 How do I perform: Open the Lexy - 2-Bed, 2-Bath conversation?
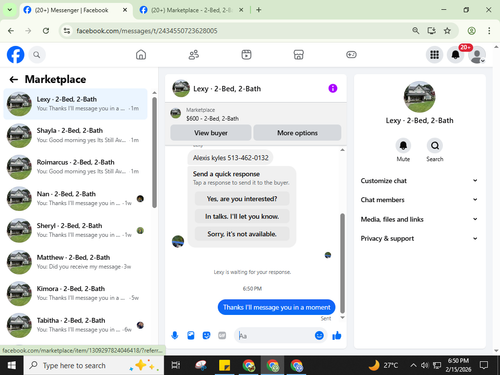(75, 104)
